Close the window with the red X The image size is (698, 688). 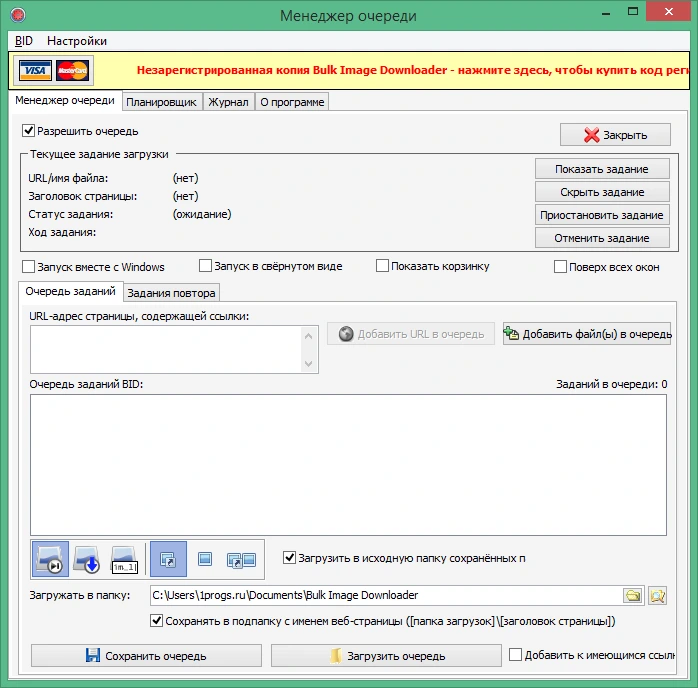669,12
